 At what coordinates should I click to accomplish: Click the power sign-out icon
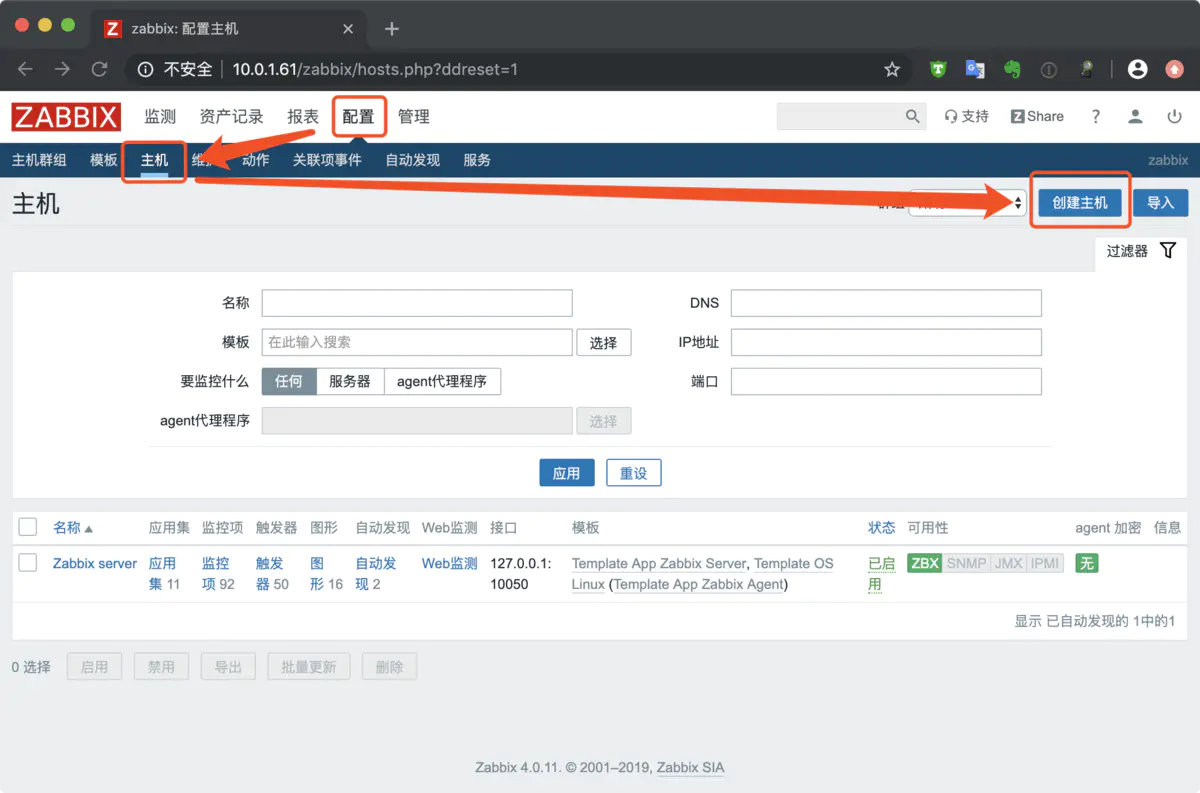(x=1175, y=116)
